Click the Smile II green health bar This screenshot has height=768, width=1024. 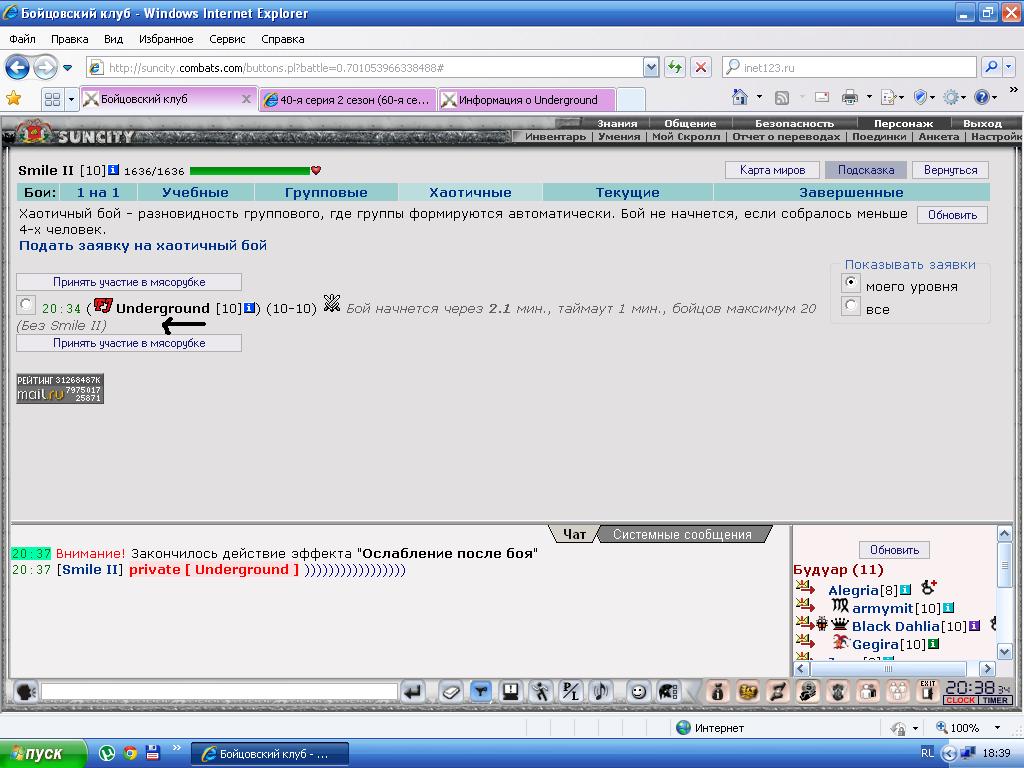tap(250, 170)
